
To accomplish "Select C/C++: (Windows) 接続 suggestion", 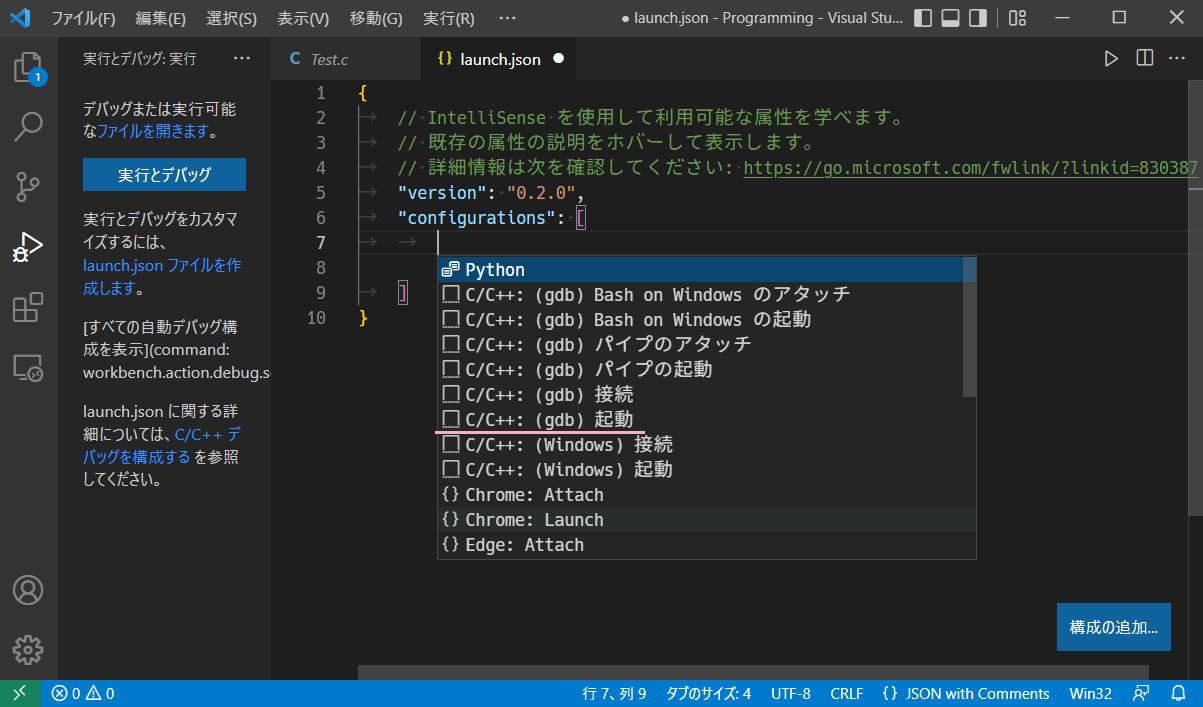I will [700, 445].
